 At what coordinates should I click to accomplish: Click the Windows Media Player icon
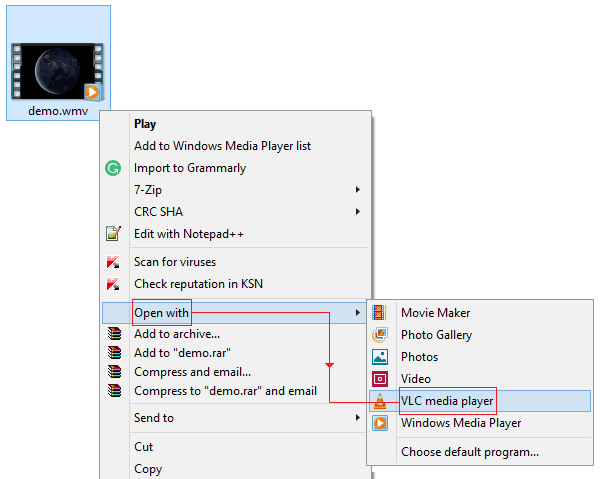point(380,423)
